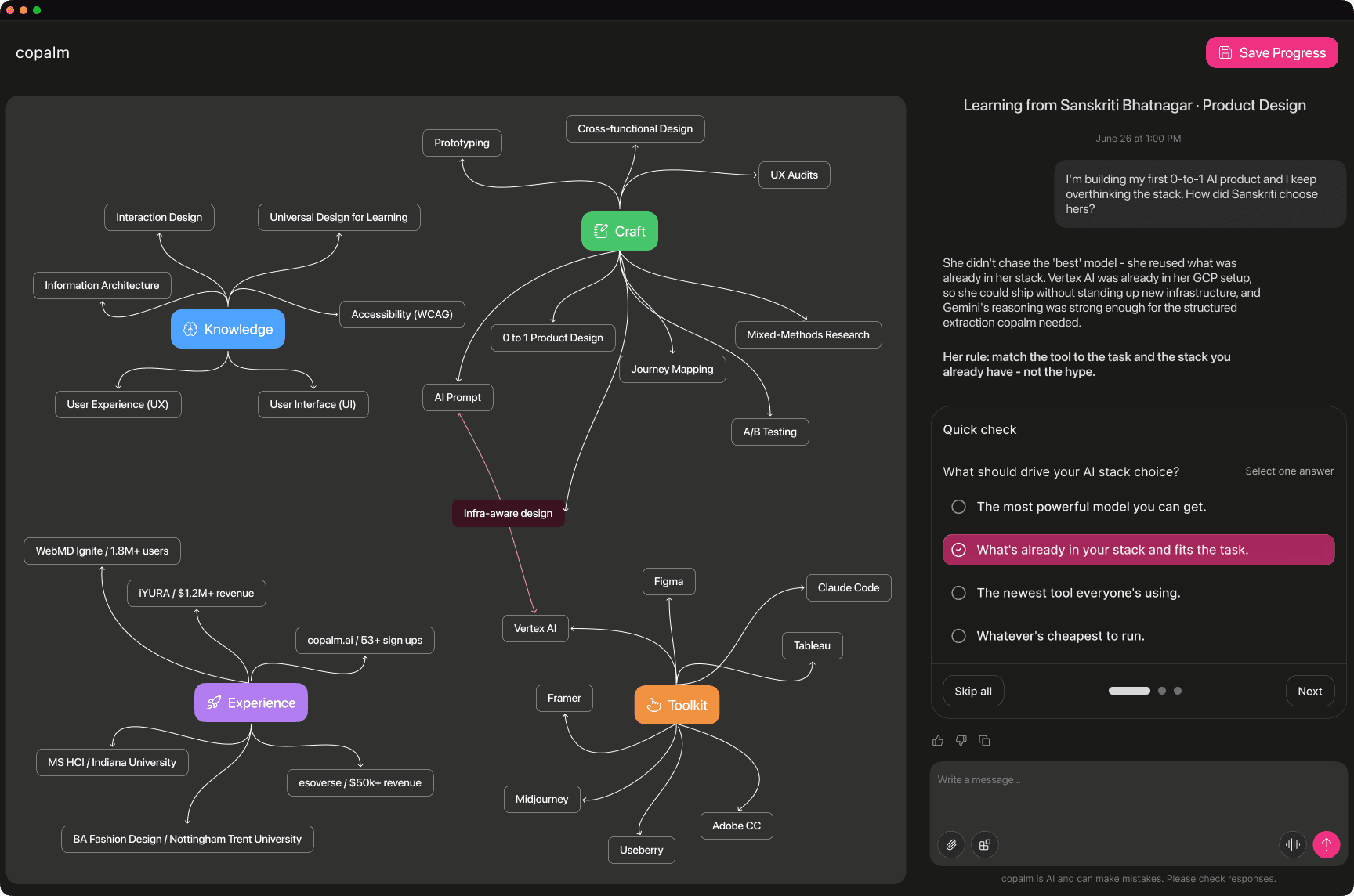Click the Next button in Quick check

[x=1310, y=691]
